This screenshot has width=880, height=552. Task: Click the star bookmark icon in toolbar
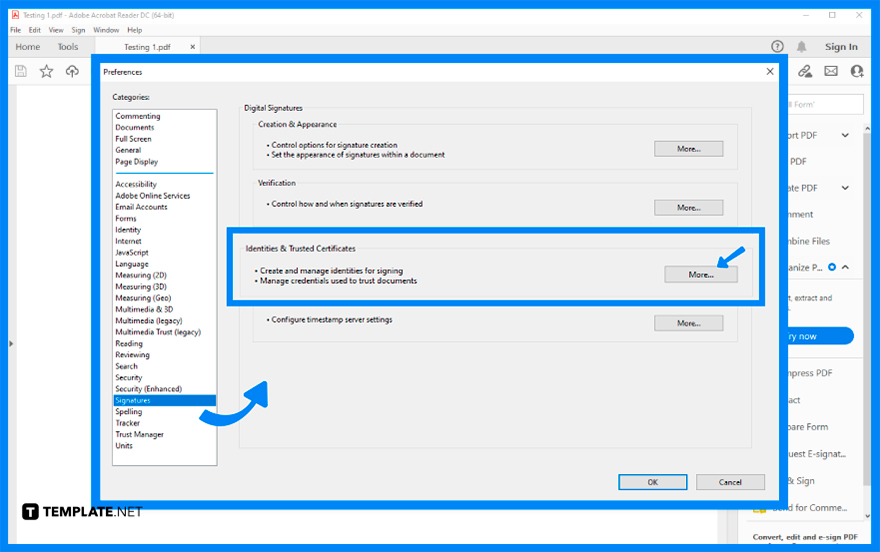pyautogui.click(x=46, y=71)
